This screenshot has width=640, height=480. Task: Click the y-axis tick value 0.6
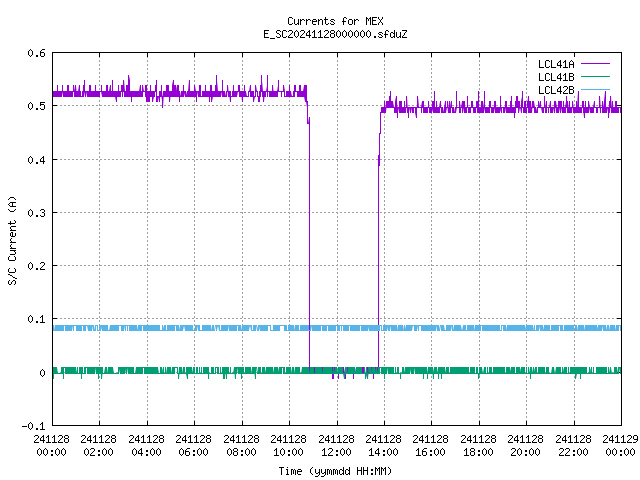(36, 53)
